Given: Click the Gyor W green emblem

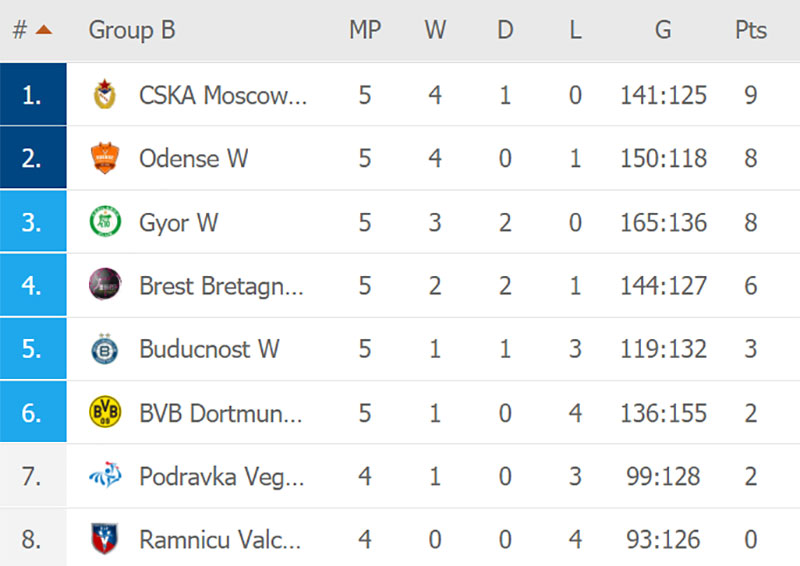Looking at the screenshot, I should click(105, 222).
